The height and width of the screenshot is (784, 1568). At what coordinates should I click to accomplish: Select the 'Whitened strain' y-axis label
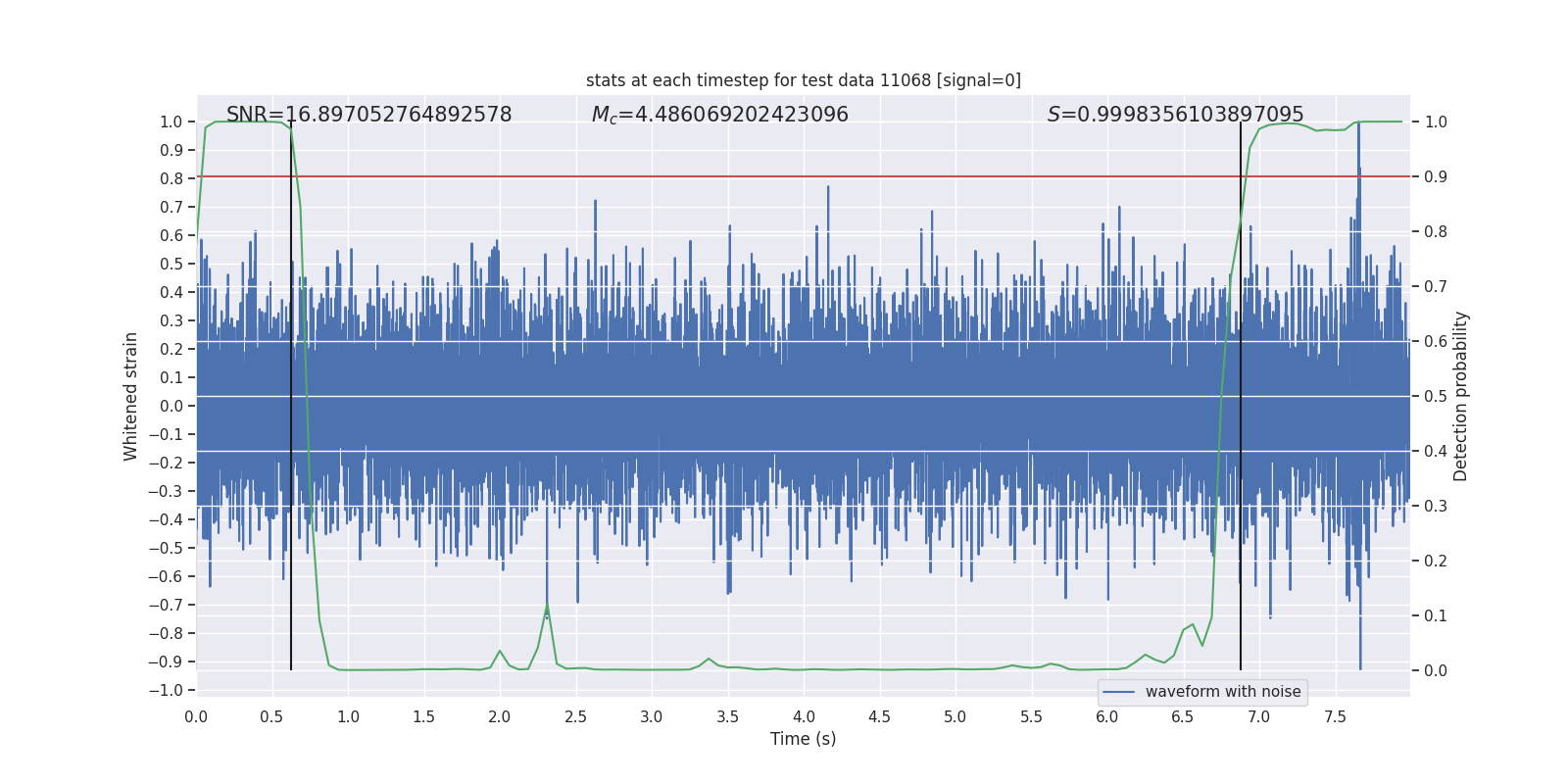131,396
